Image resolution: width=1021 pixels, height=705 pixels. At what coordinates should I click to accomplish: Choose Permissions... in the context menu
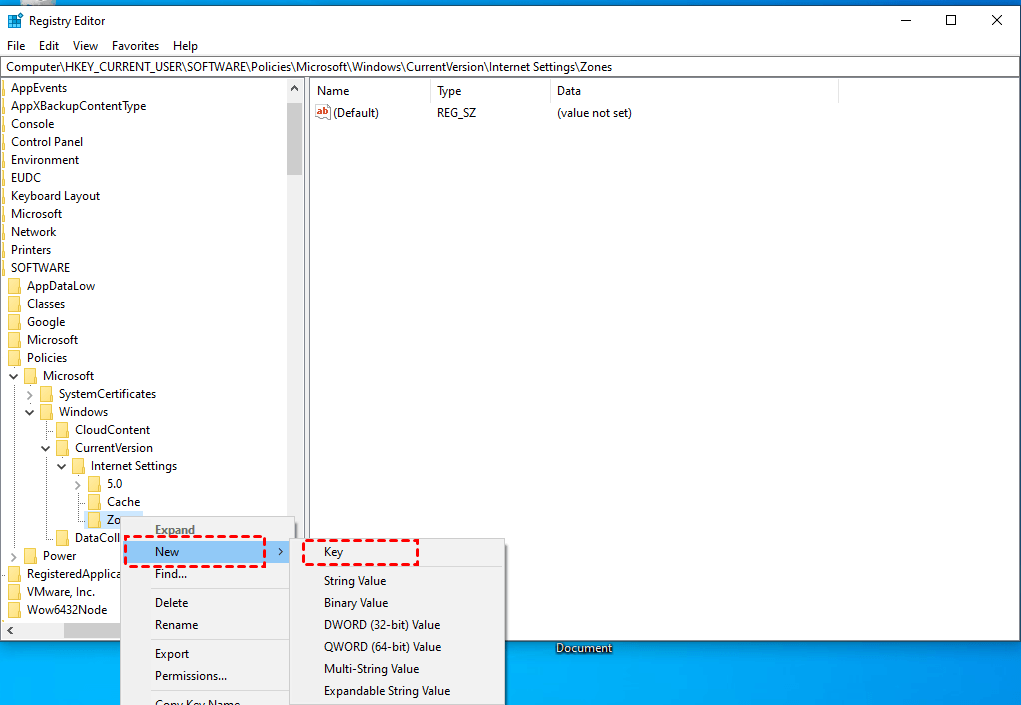[x=207, y=676]
